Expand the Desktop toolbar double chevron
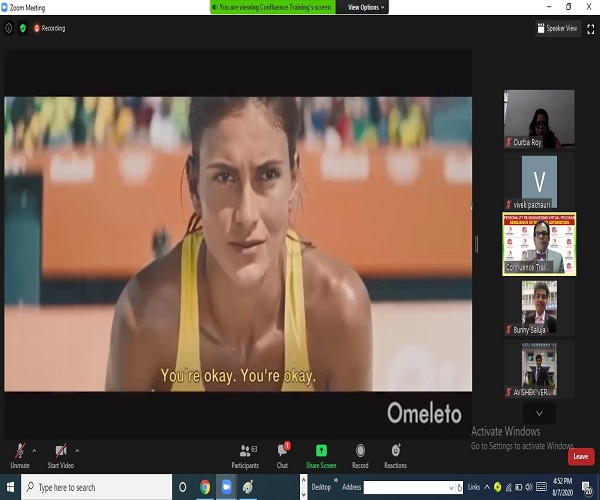This screenshot has width=600, height=500. point(336,480)
